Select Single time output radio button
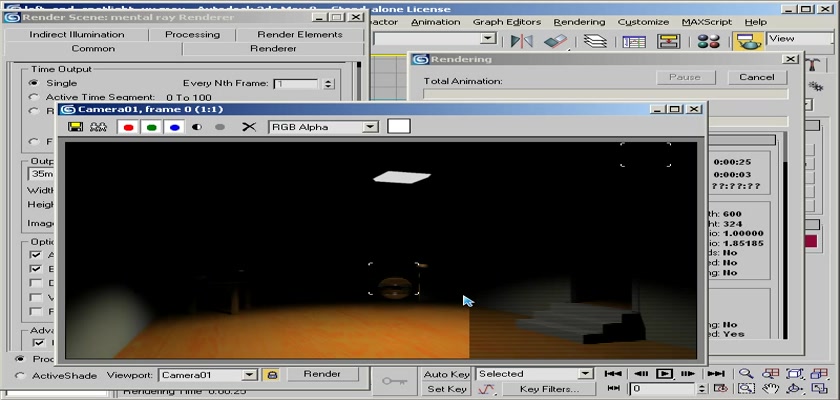840x400 pixels. (x=34, y=83)
